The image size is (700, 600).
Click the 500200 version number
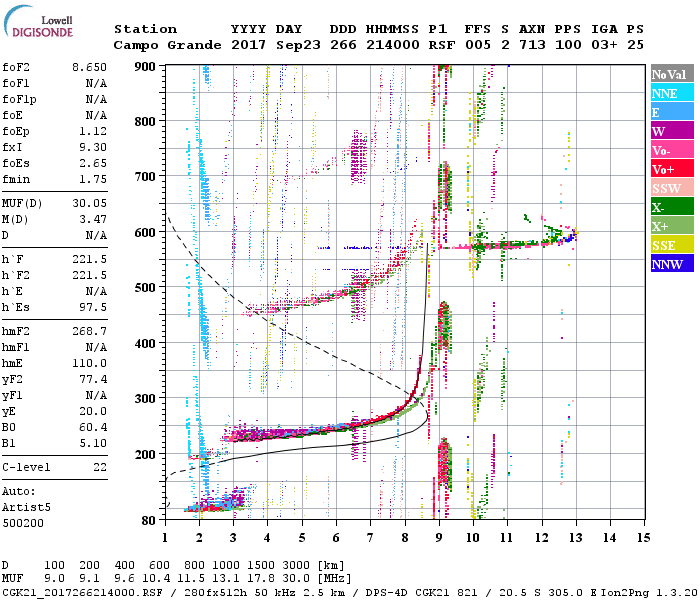pyautogui.click(x=23, y=523)
